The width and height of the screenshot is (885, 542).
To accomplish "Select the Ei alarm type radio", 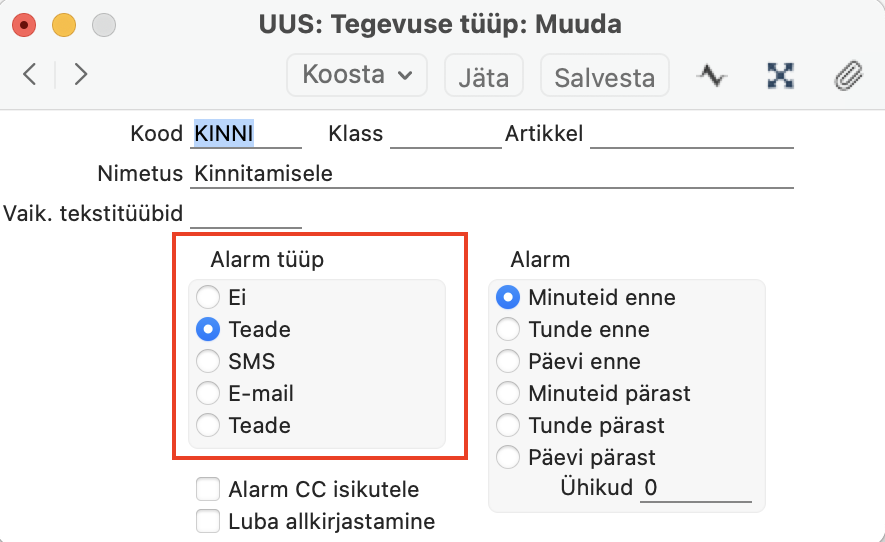I will [x=208, y=297].
